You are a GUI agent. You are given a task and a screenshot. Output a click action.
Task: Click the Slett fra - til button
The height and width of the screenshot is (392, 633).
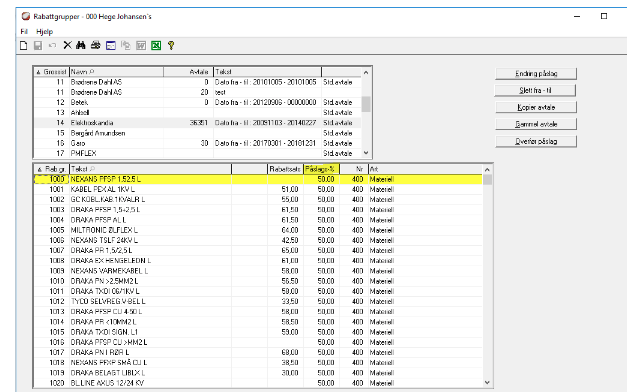535,90
